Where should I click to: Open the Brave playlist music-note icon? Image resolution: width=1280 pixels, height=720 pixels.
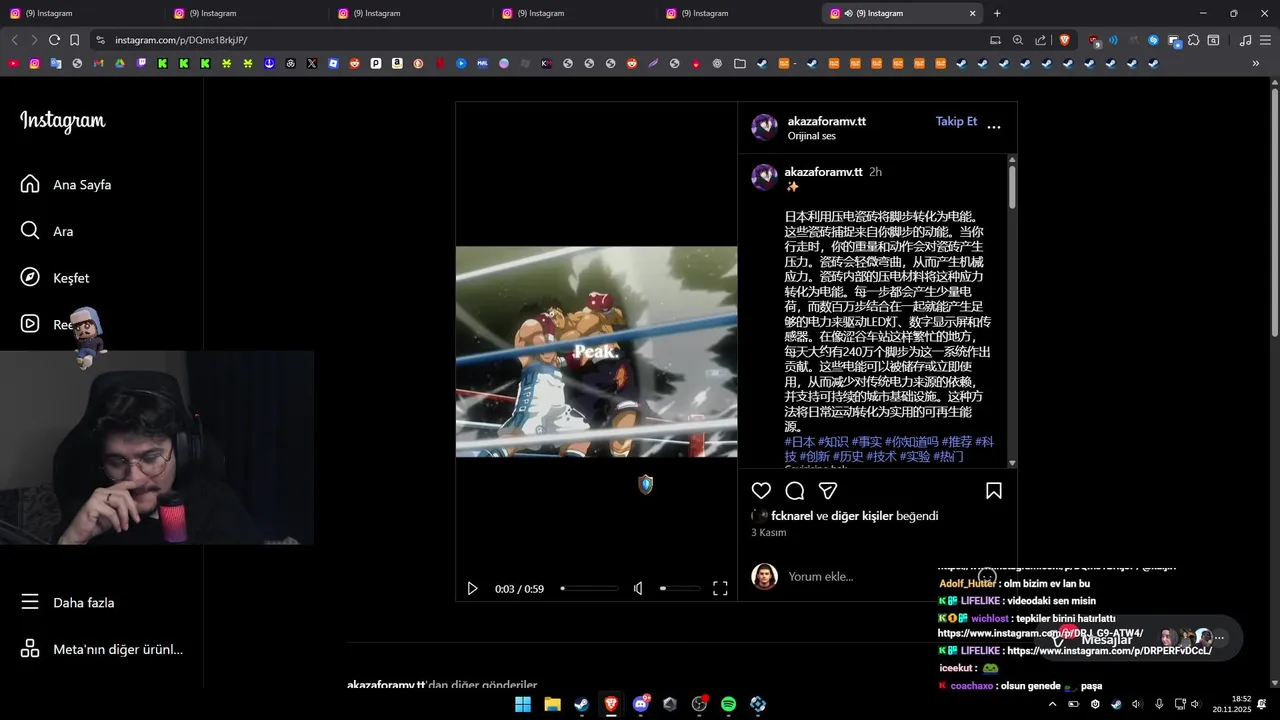pos(1245,40)
